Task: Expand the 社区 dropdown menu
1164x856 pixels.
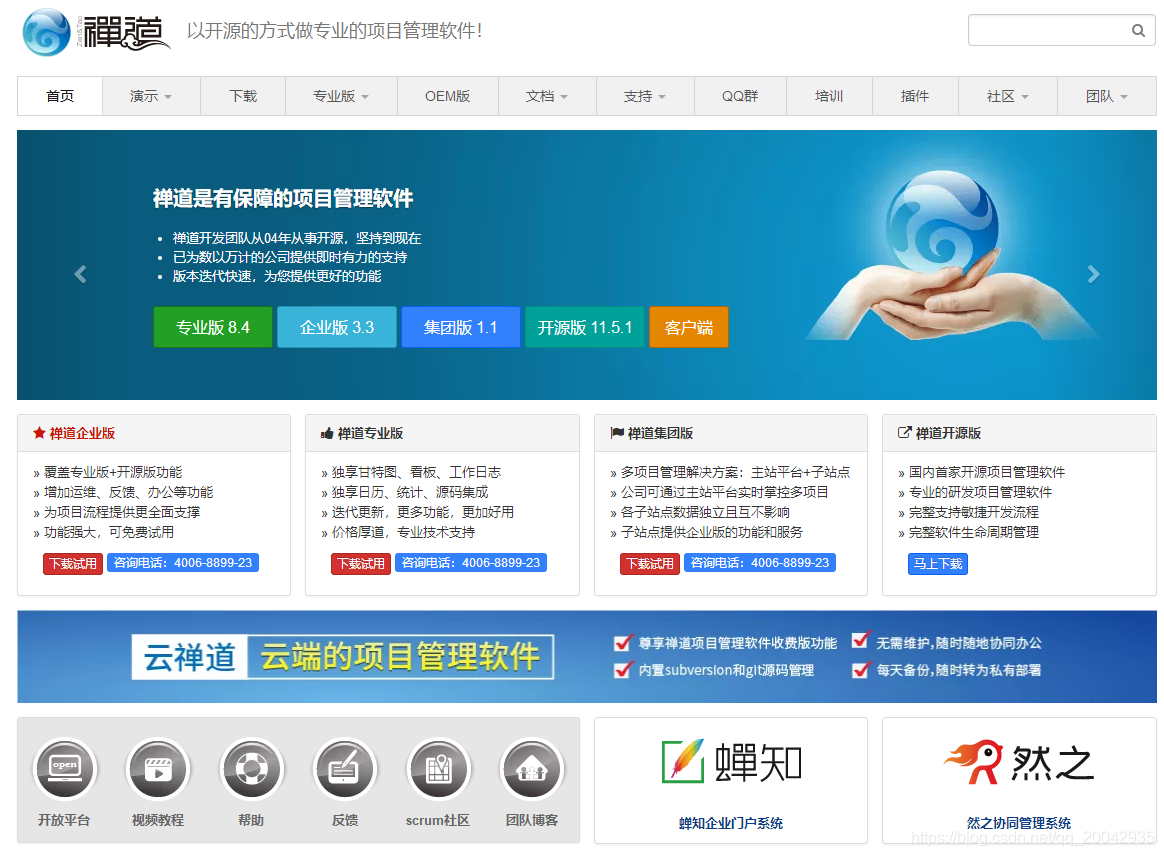Action: 1007,96
